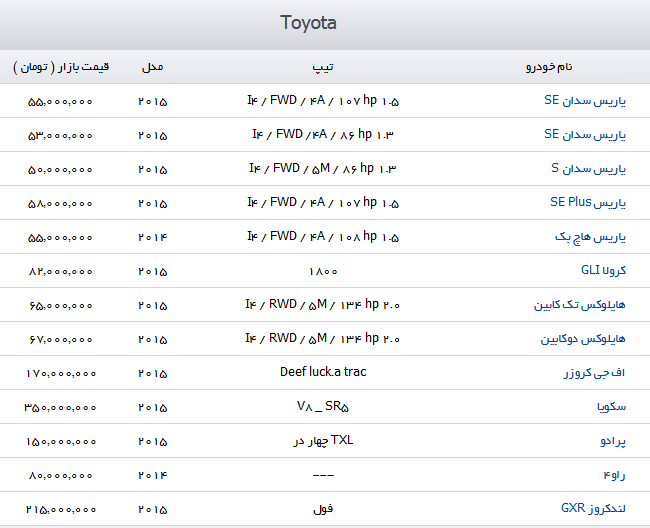Click the spec text for هایلوکس دوکابین
The width and height of the screenshot is (650, 528).
pyautogui.click(x=323, y=339)
